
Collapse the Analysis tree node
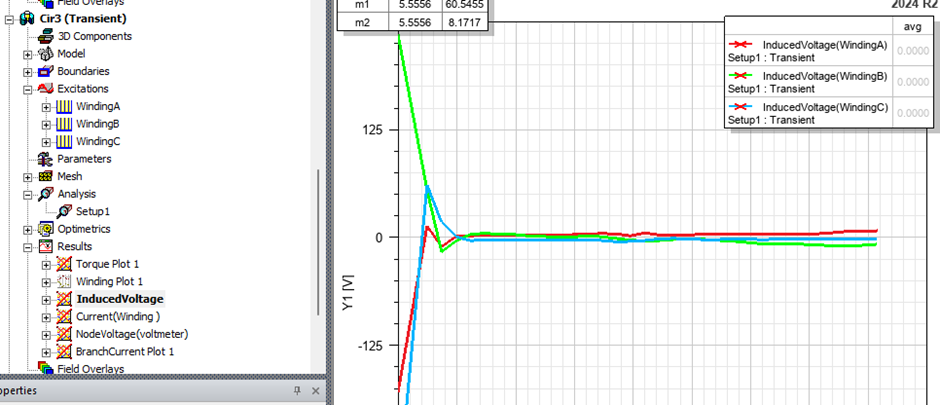(x=28, y=195)
